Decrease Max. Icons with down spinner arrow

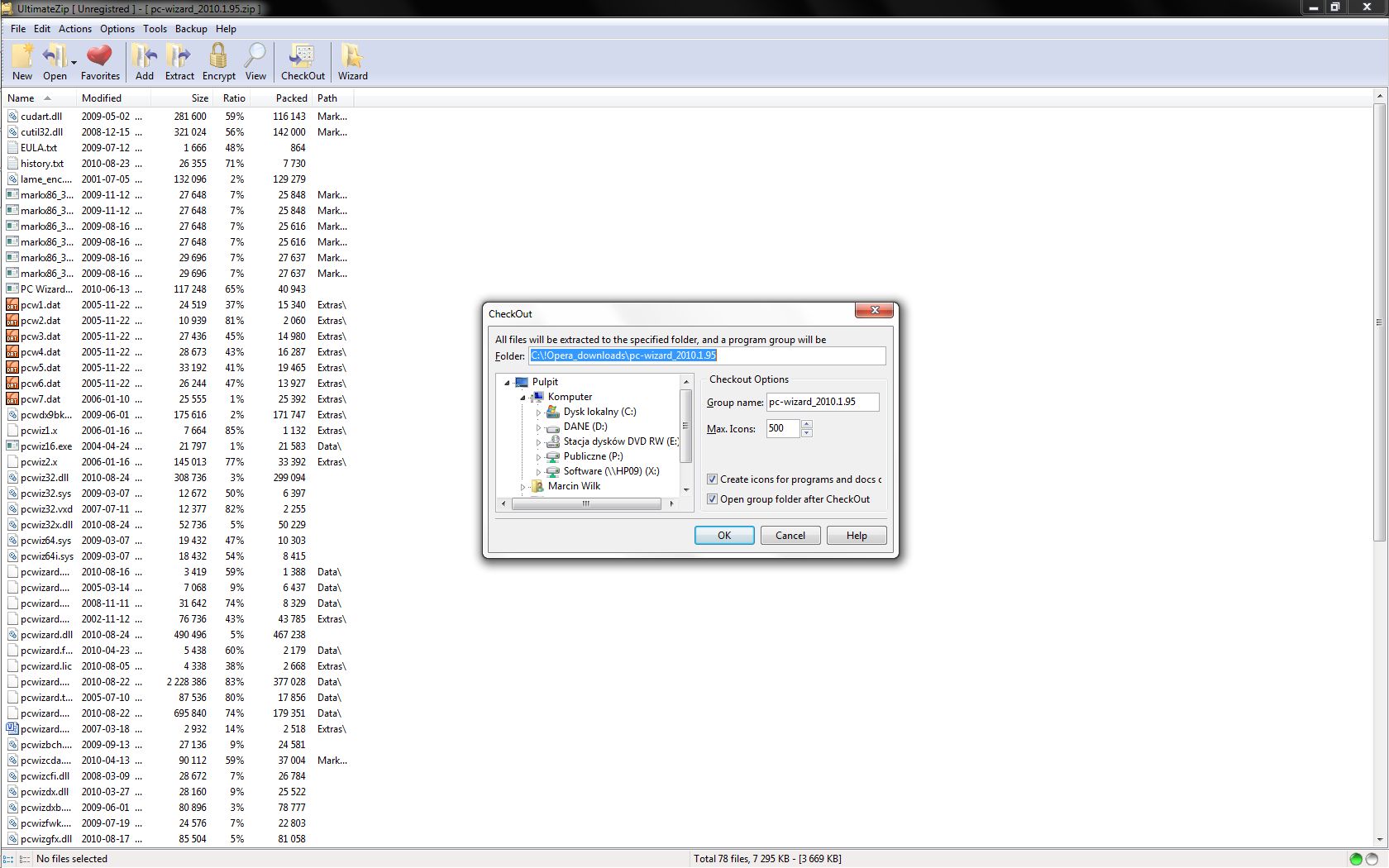tap(807, 433)
